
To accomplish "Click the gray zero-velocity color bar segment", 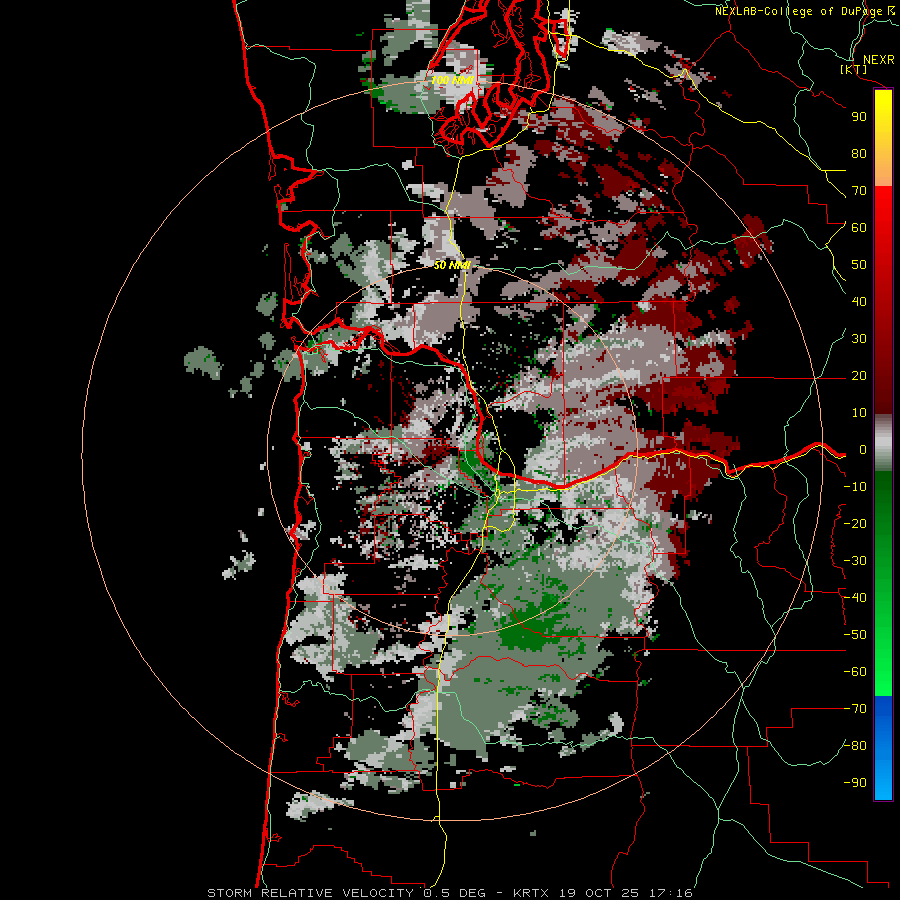I will click(883, 443).
